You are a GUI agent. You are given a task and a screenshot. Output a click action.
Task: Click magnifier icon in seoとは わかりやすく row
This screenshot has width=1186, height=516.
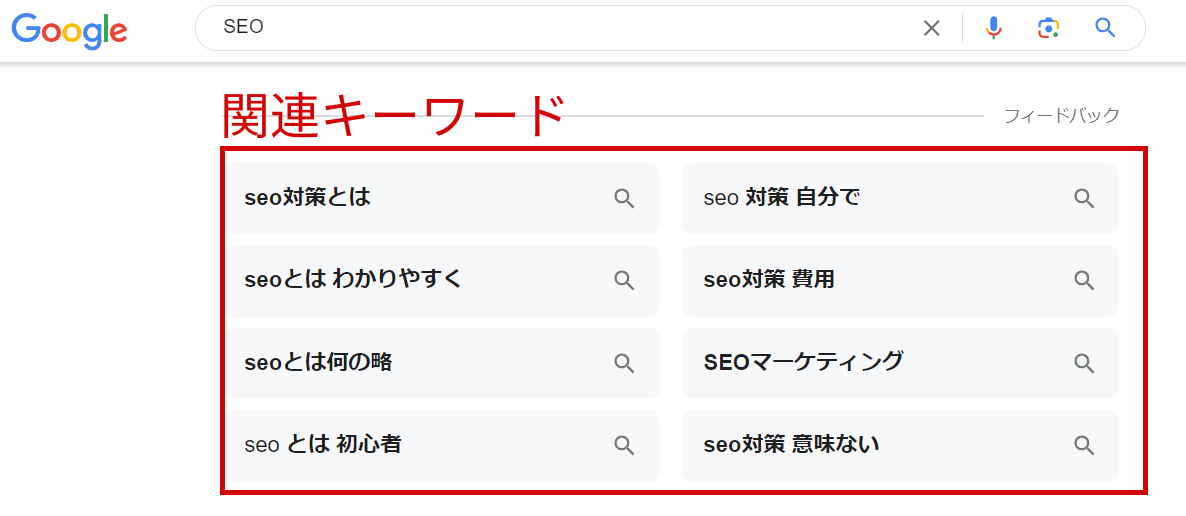pos(624,281)
